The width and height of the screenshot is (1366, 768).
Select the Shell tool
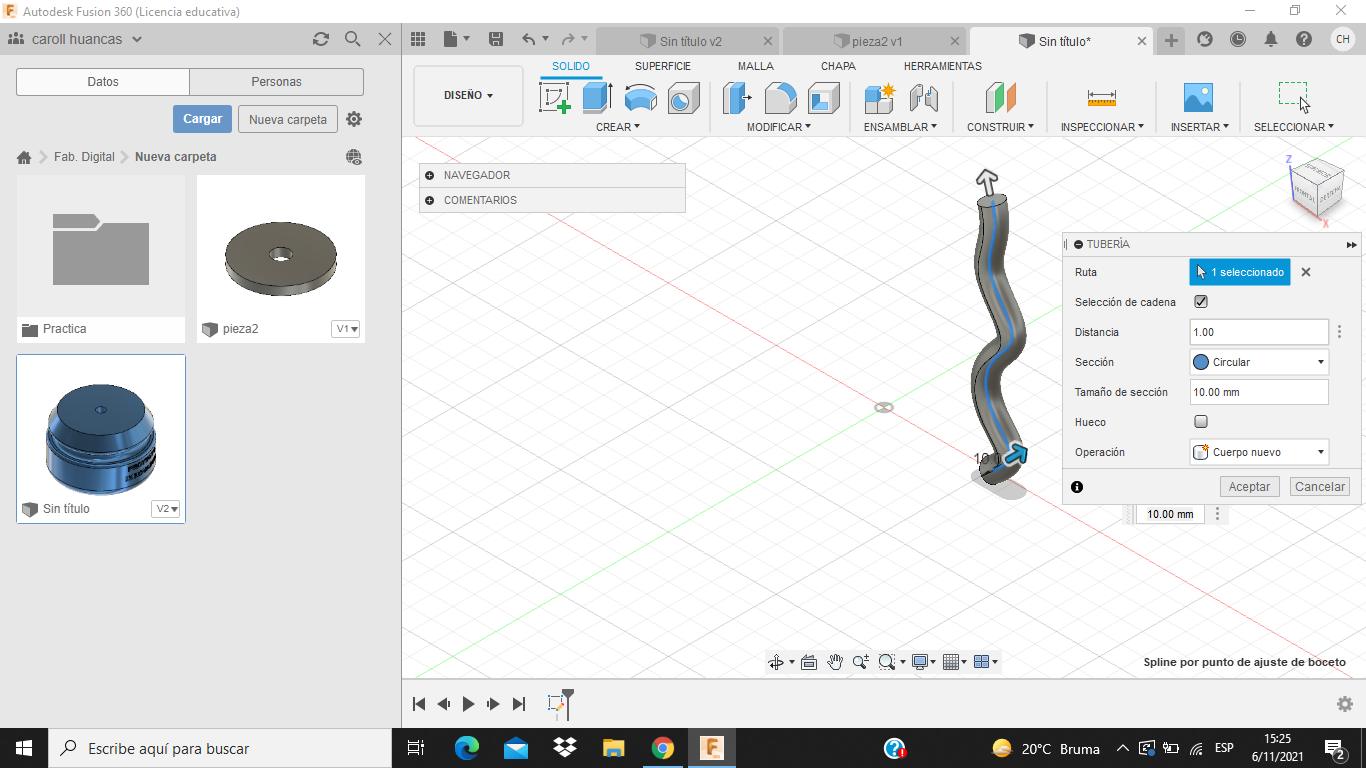pyautogui.click(x=823, y=98)
